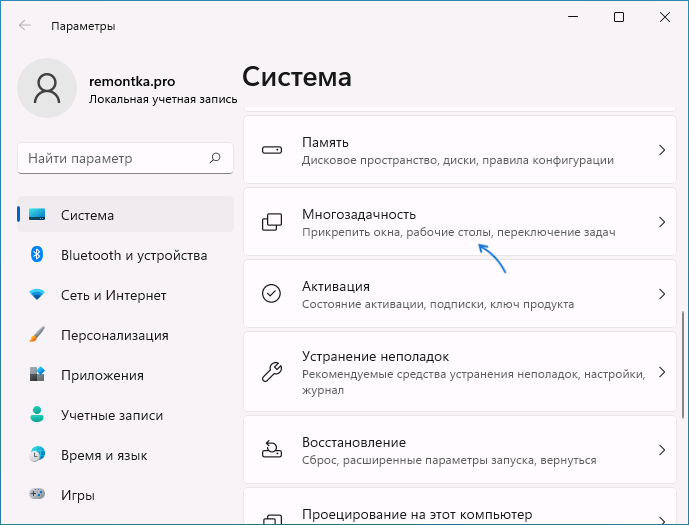Click the Параметры window title

click(x=83, y=26)
